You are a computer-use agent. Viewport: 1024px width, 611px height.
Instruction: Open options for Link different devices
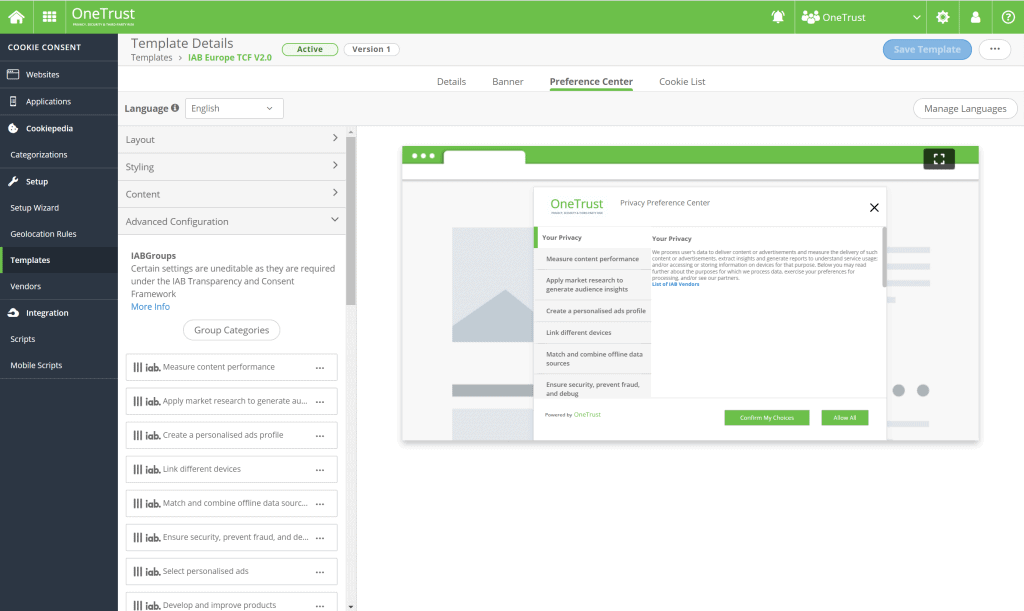click(320, 469)
